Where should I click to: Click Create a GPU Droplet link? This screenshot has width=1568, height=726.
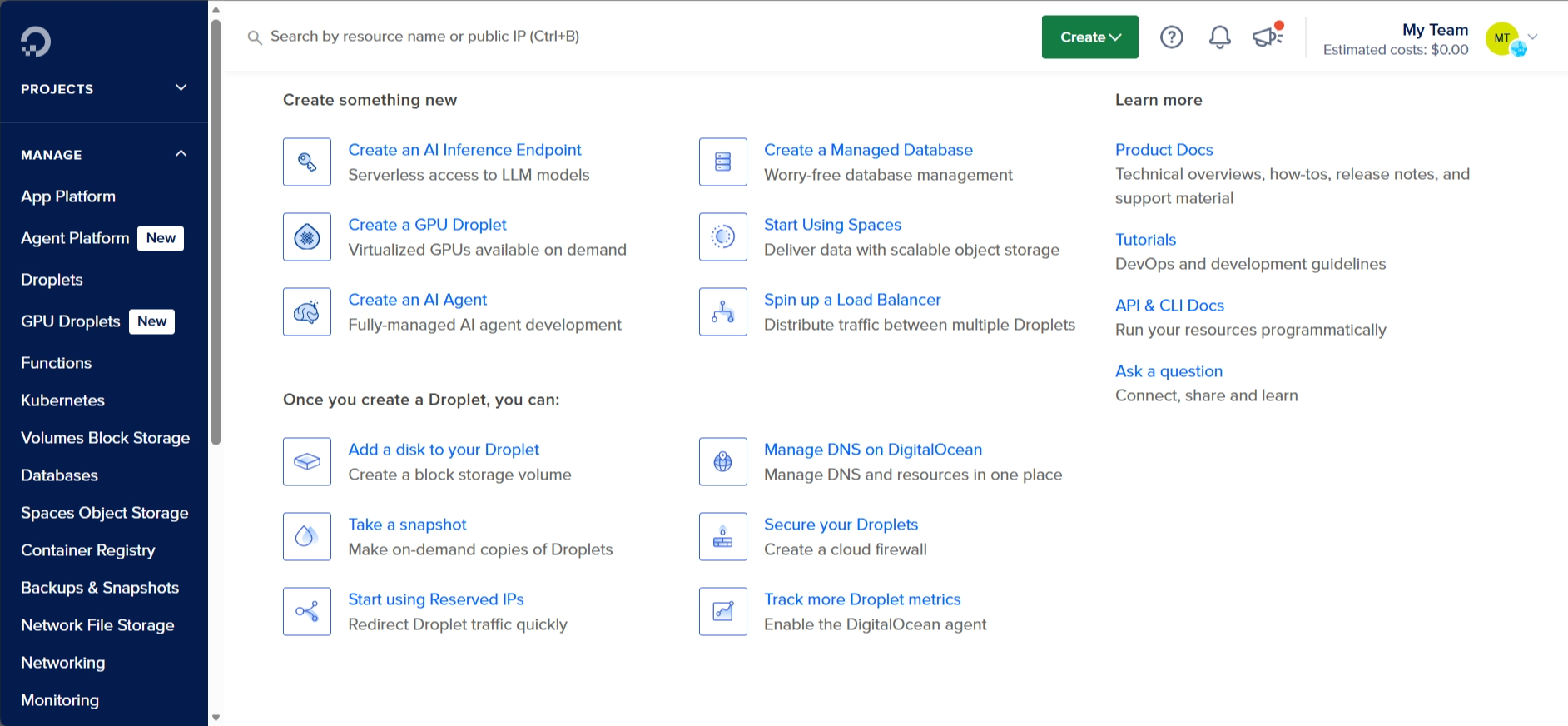tap(427, 225)
